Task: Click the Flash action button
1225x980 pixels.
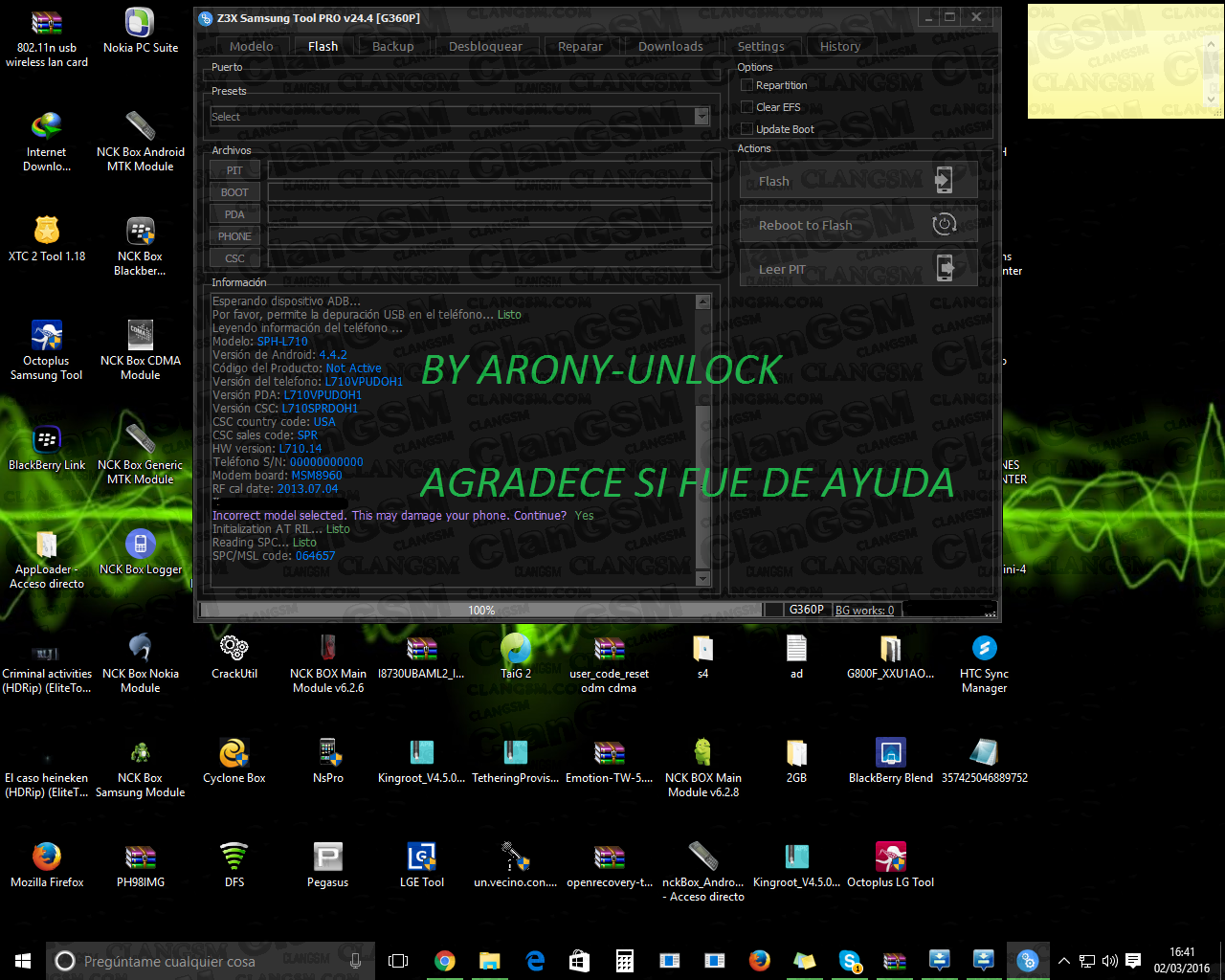Action: [x=858, y=180]
